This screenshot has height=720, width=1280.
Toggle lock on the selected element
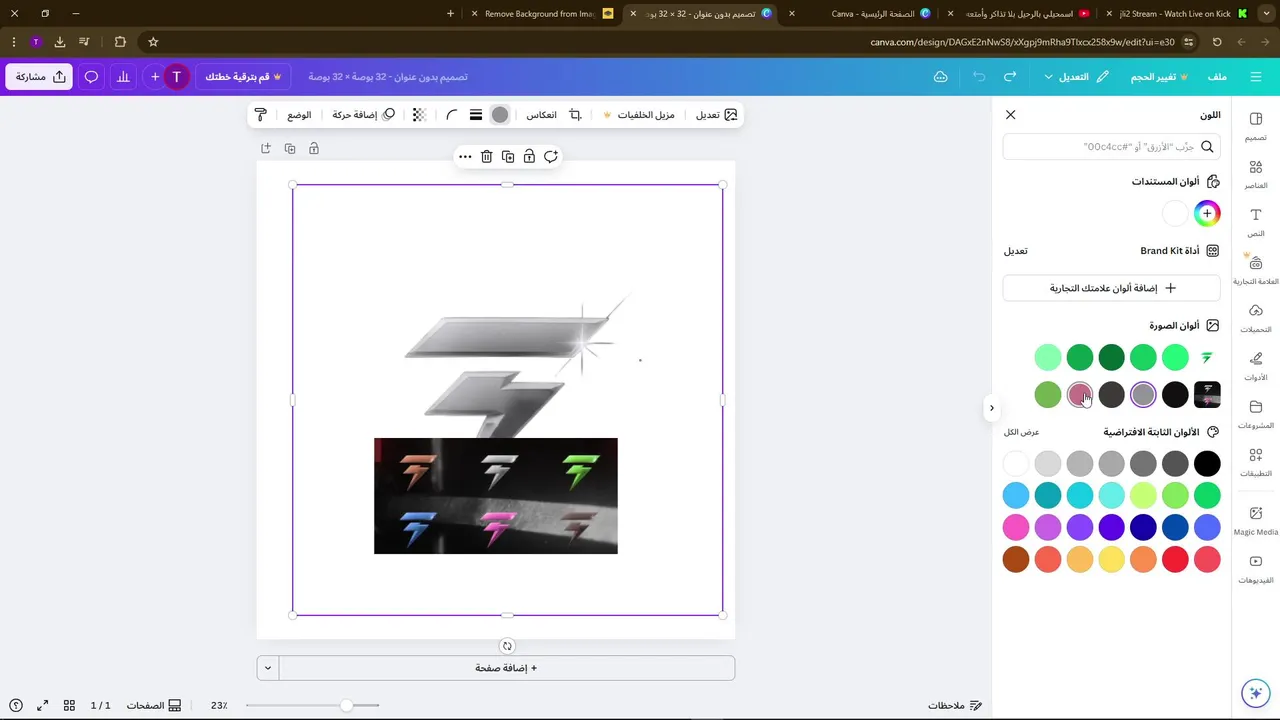click(x=529, y=157)
